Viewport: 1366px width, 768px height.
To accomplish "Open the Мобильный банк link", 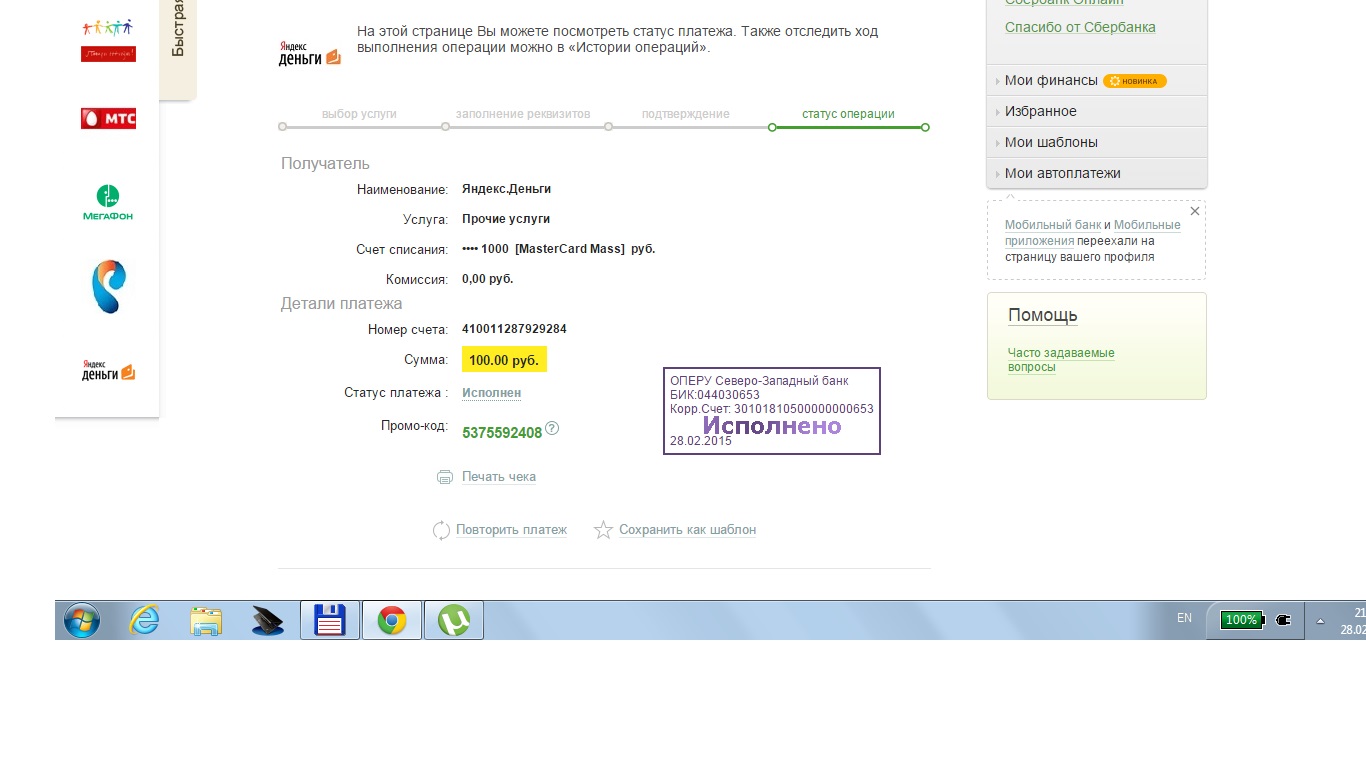I will (x=1053, y=225).
